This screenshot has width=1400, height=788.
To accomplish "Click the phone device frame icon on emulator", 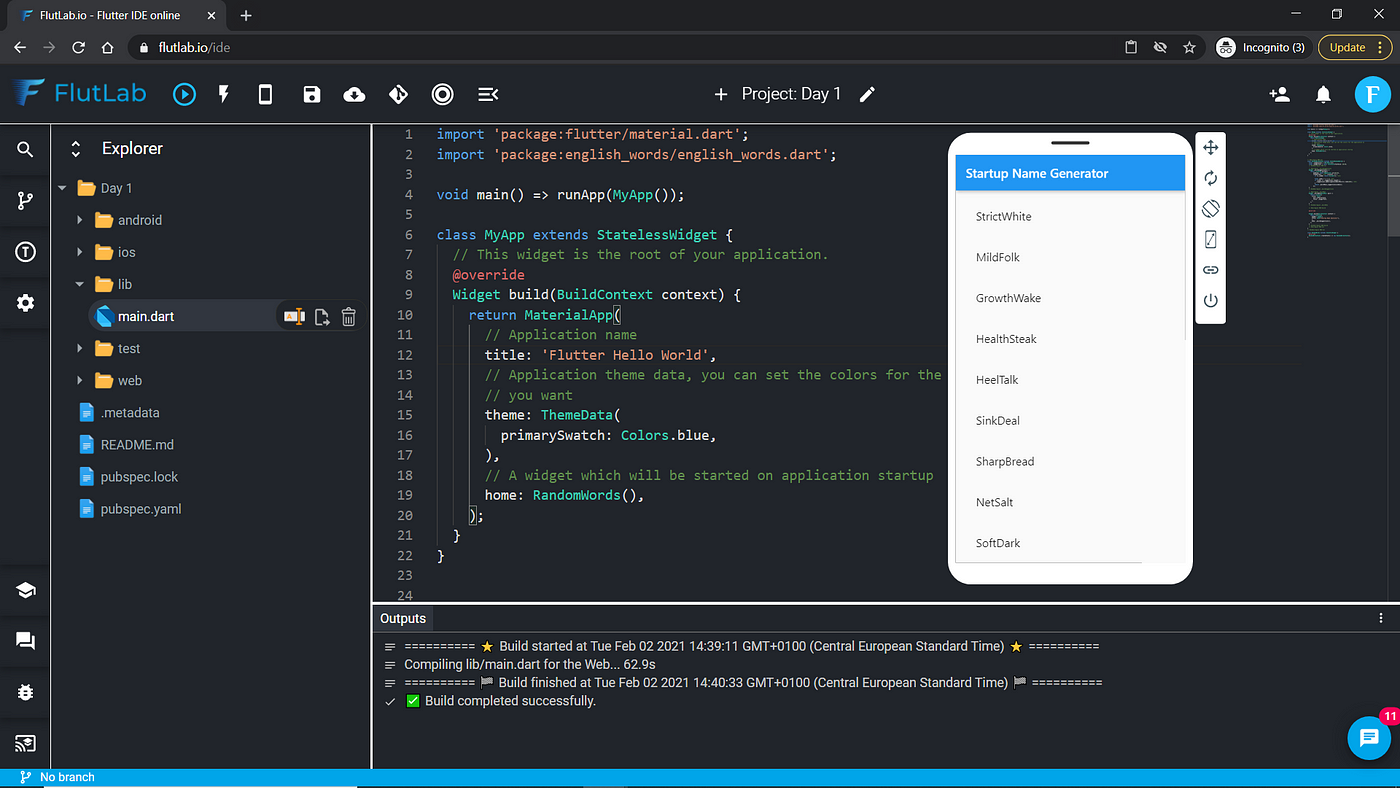I will 1210,240.
